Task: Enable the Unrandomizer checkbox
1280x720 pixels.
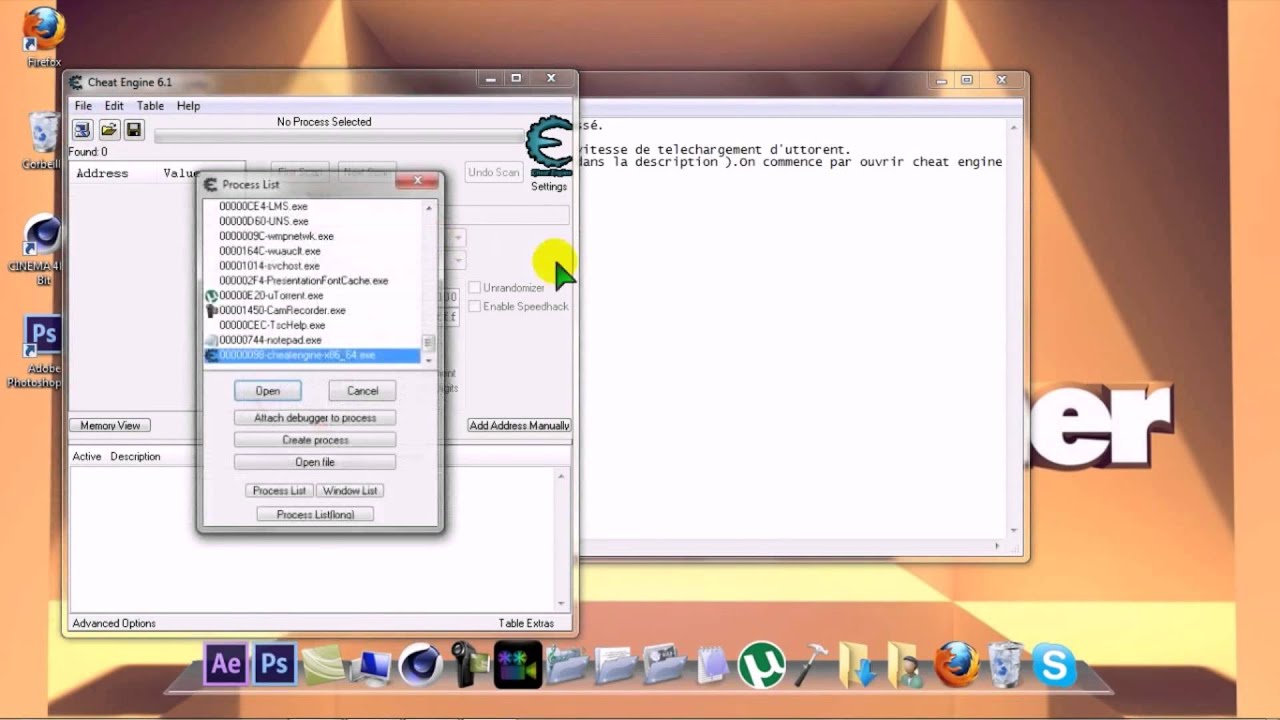Action: [x=475, y=288]
